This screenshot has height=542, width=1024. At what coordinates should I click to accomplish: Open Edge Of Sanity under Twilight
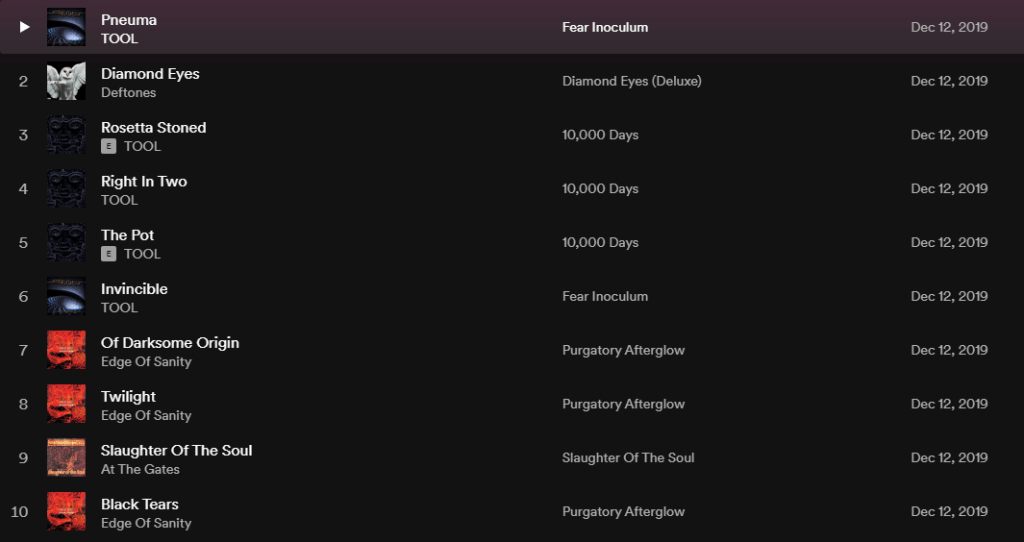coord(146,416)
